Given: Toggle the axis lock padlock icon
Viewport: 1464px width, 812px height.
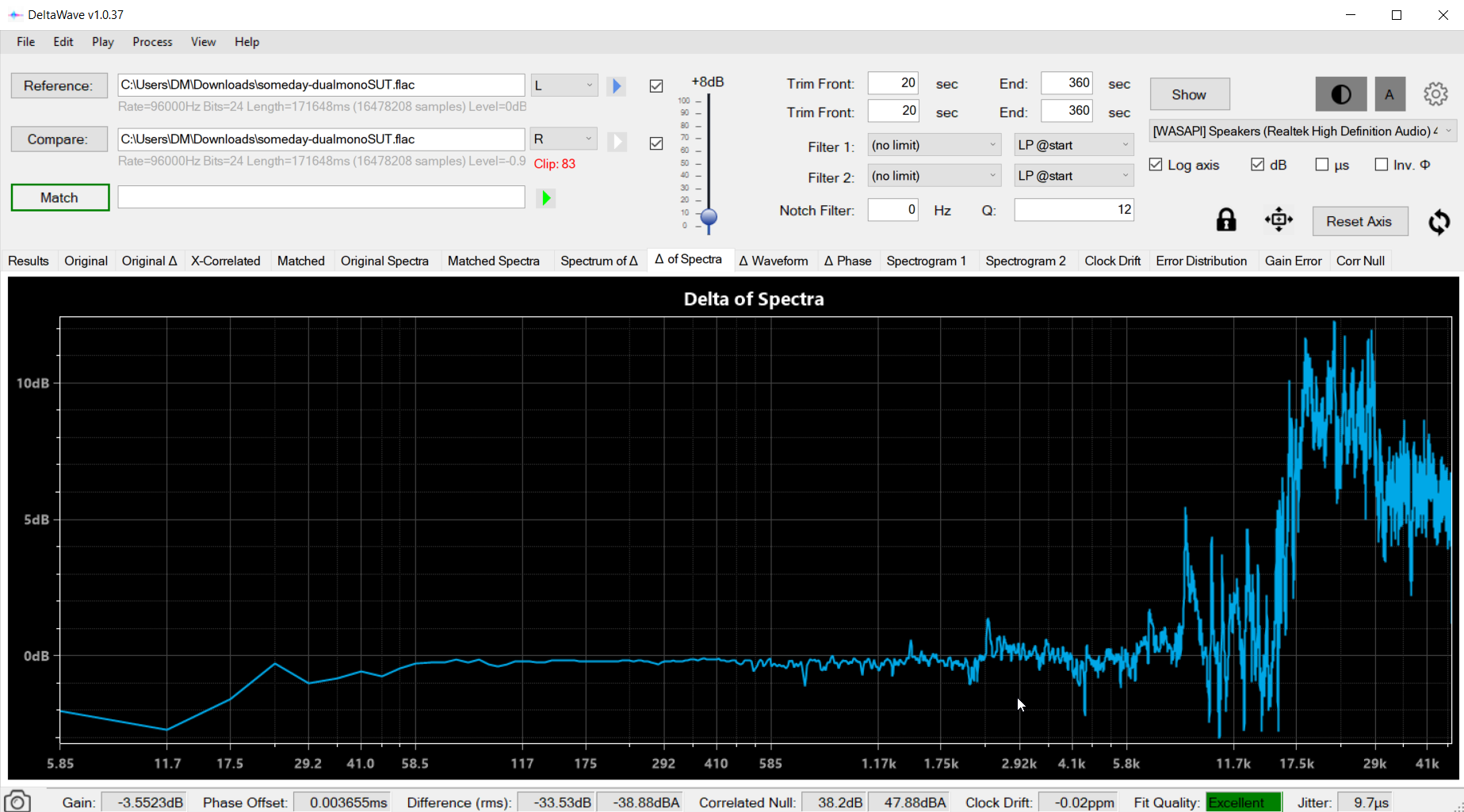Looking at the screenshot, I should coord(1226,220).
